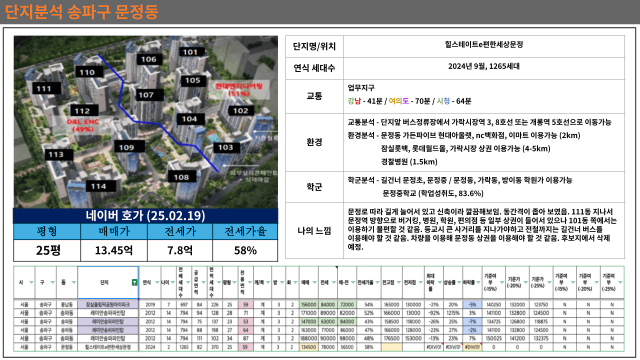Click the 13.45억 sale price cell

coord(113,250)
